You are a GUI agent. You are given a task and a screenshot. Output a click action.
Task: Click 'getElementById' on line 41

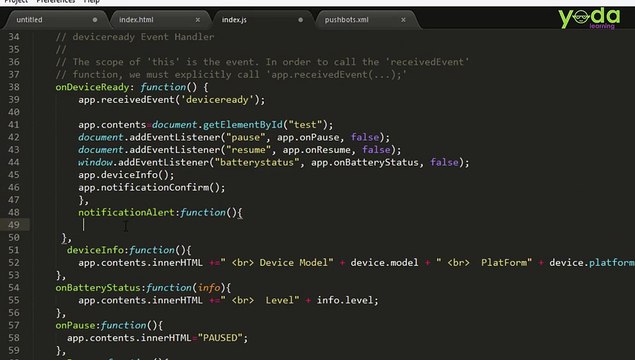click(x=242, y=125)
